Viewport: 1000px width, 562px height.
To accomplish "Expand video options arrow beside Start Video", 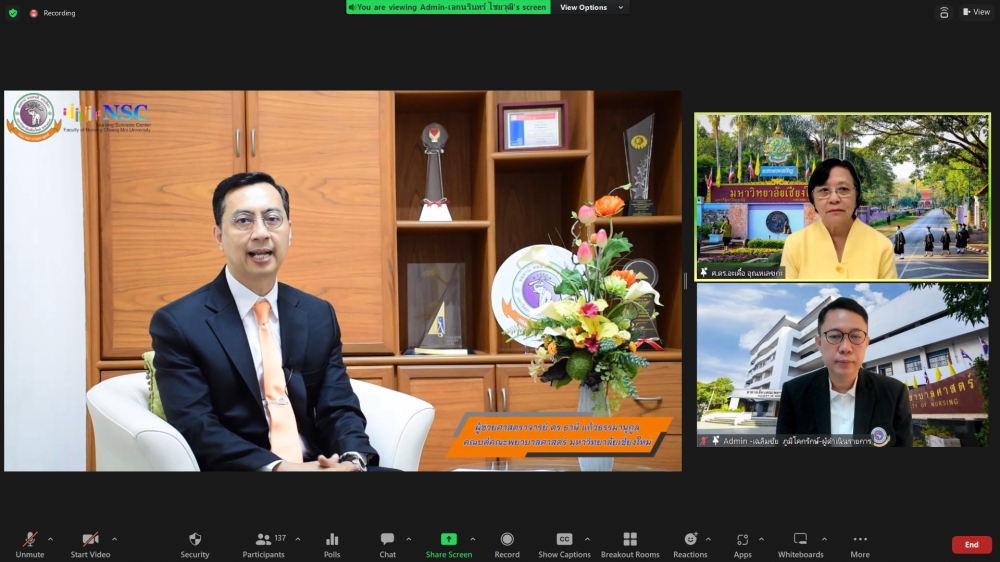I will point(114,539).
